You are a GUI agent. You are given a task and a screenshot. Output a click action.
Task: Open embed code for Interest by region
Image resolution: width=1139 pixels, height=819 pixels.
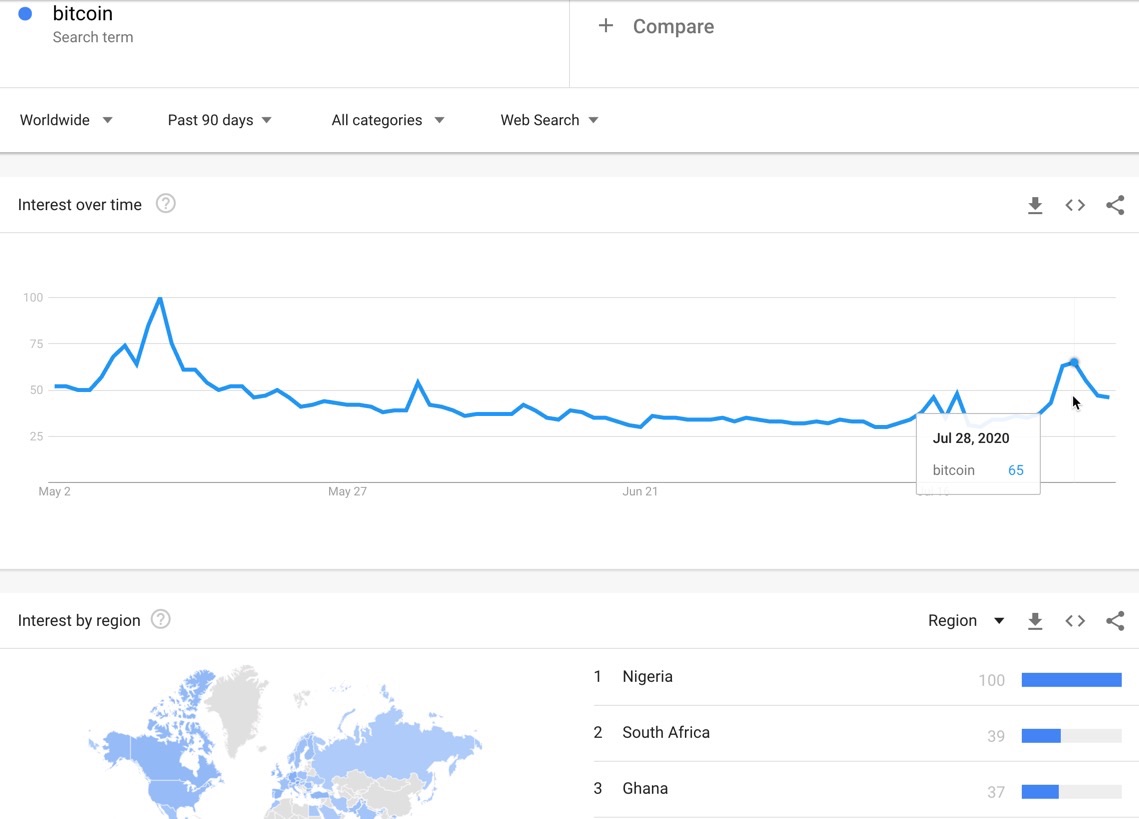tap(1075, 621)
